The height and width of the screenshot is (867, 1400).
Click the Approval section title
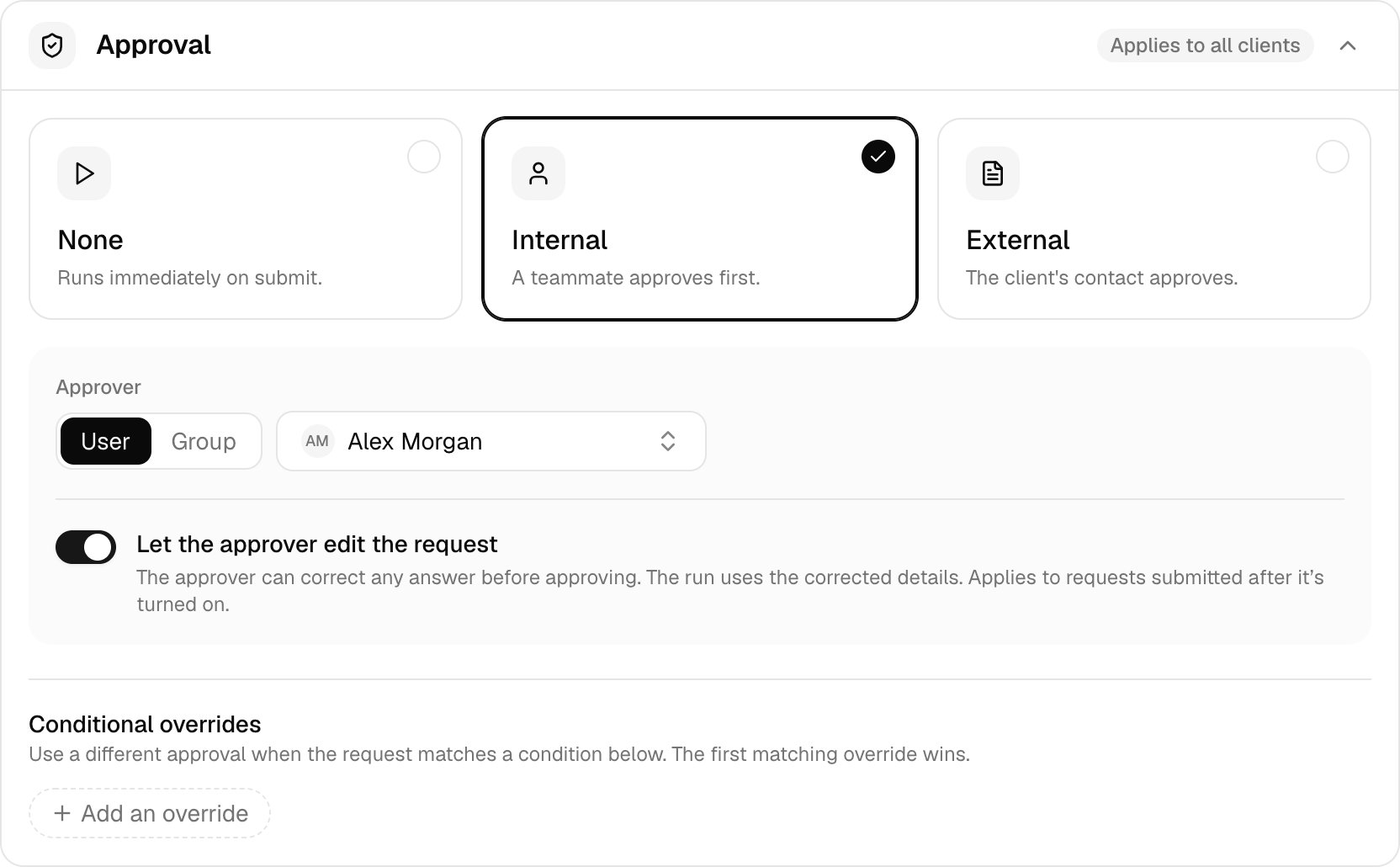[x=154, y=45]
